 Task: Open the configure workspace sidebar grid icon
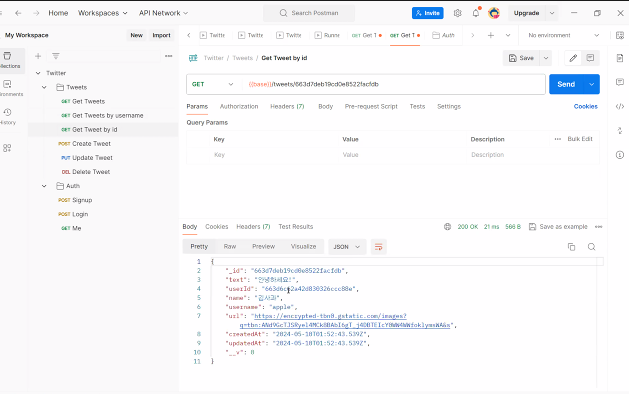point(7,148)
